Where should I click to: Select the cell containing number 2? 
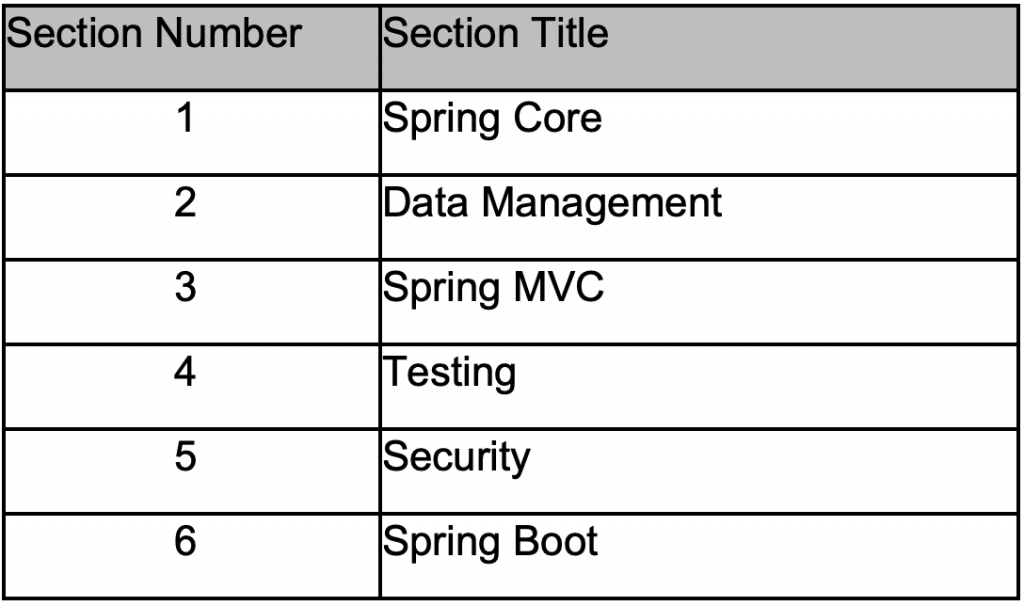(185, 204)
